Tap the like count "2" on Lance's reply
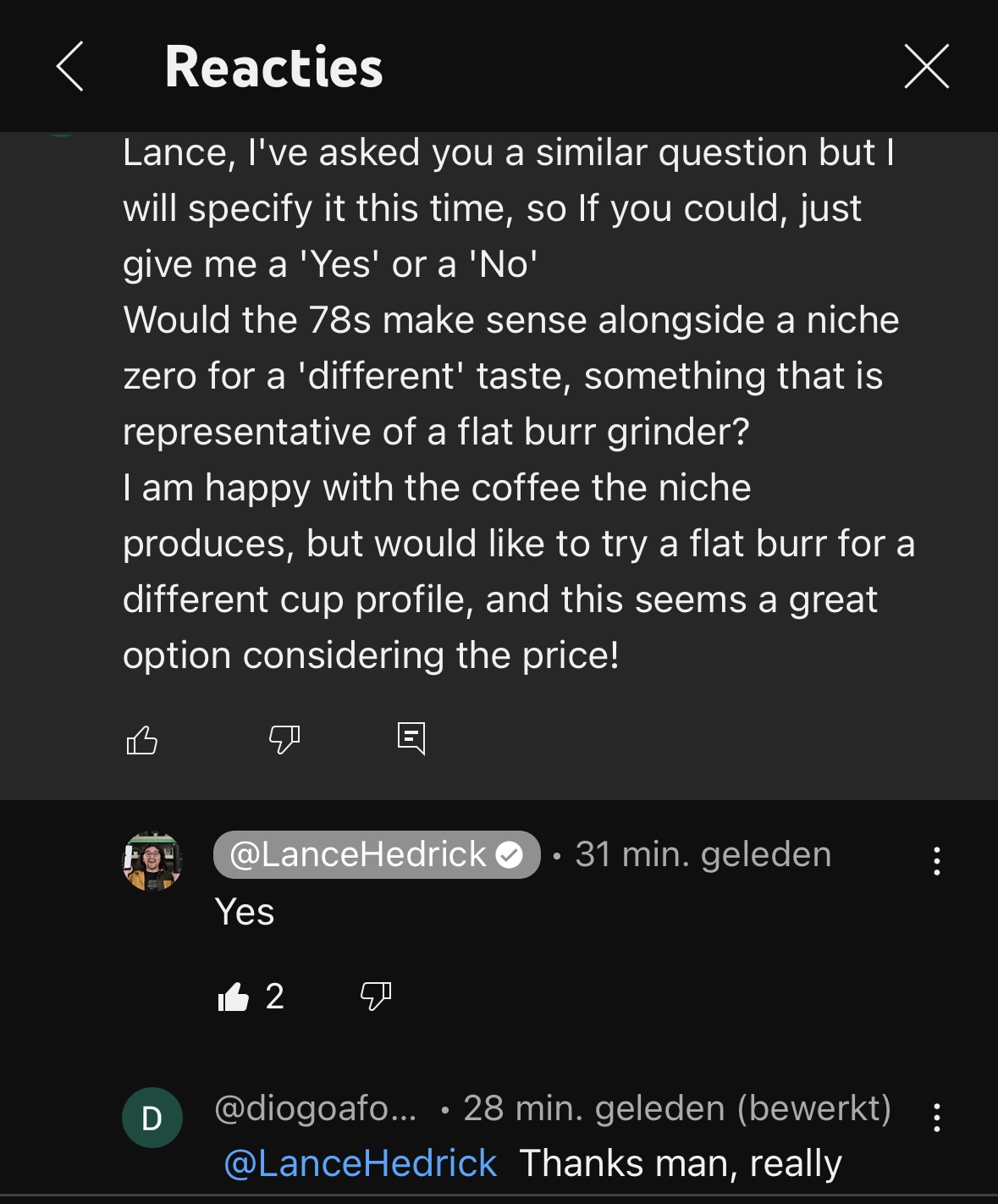The image size is (998, 1204). click(x=274, y=997)
